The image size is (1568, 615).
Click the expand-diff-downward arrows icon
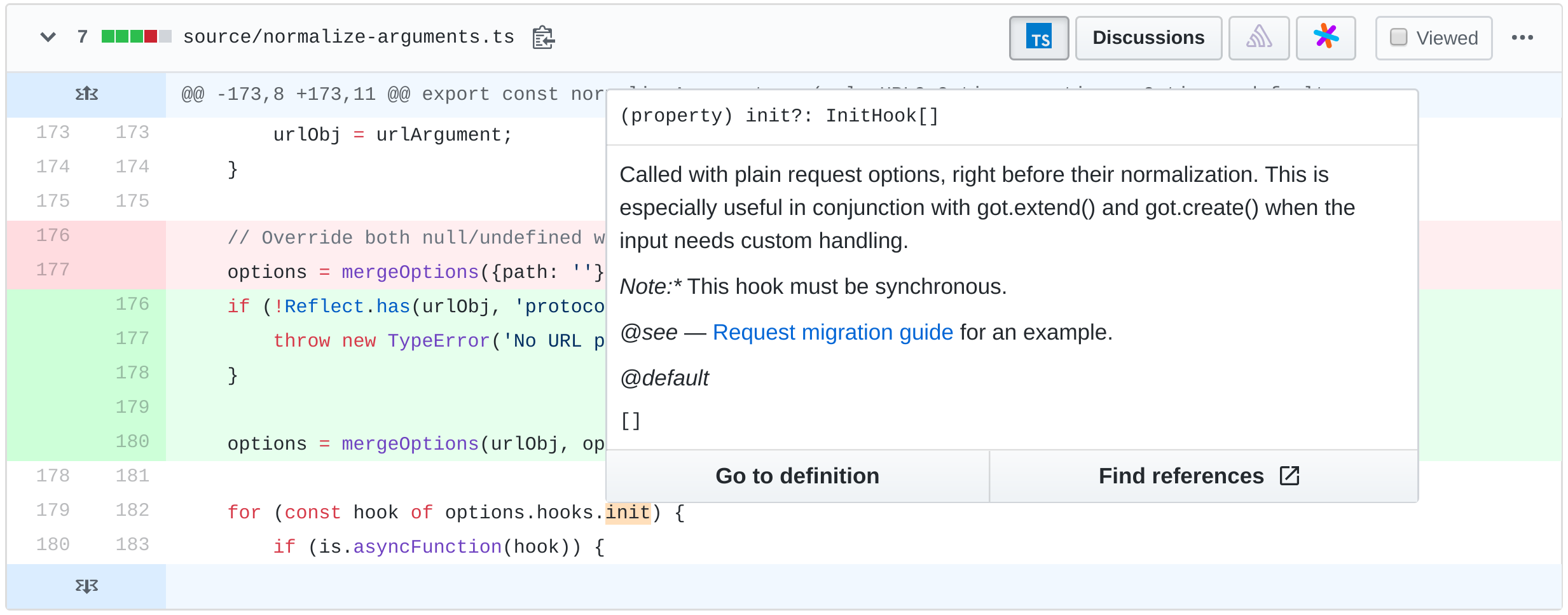86,586
